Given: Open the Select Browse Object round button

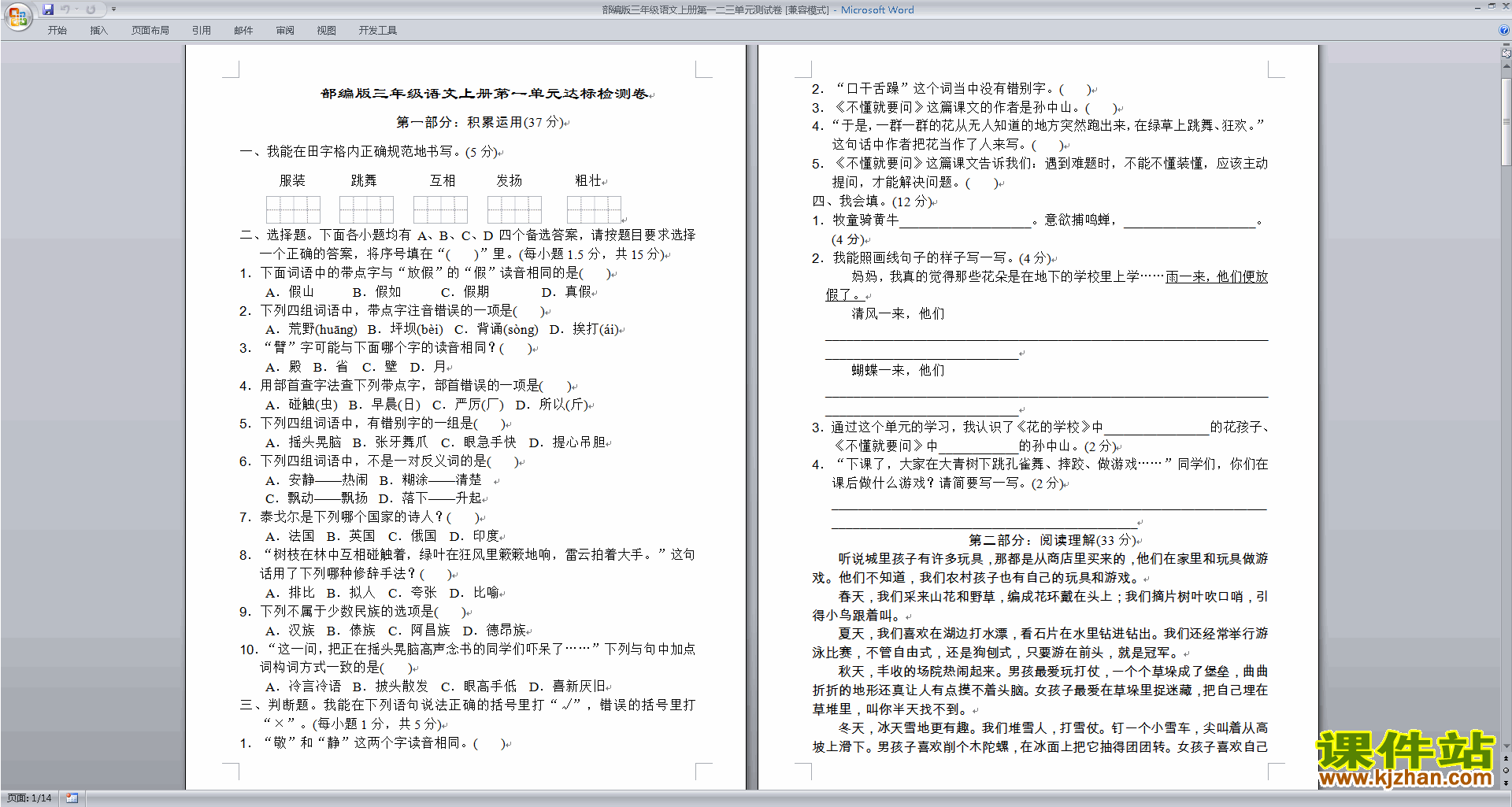Looking at the screenshot, I should [1506, 771].
